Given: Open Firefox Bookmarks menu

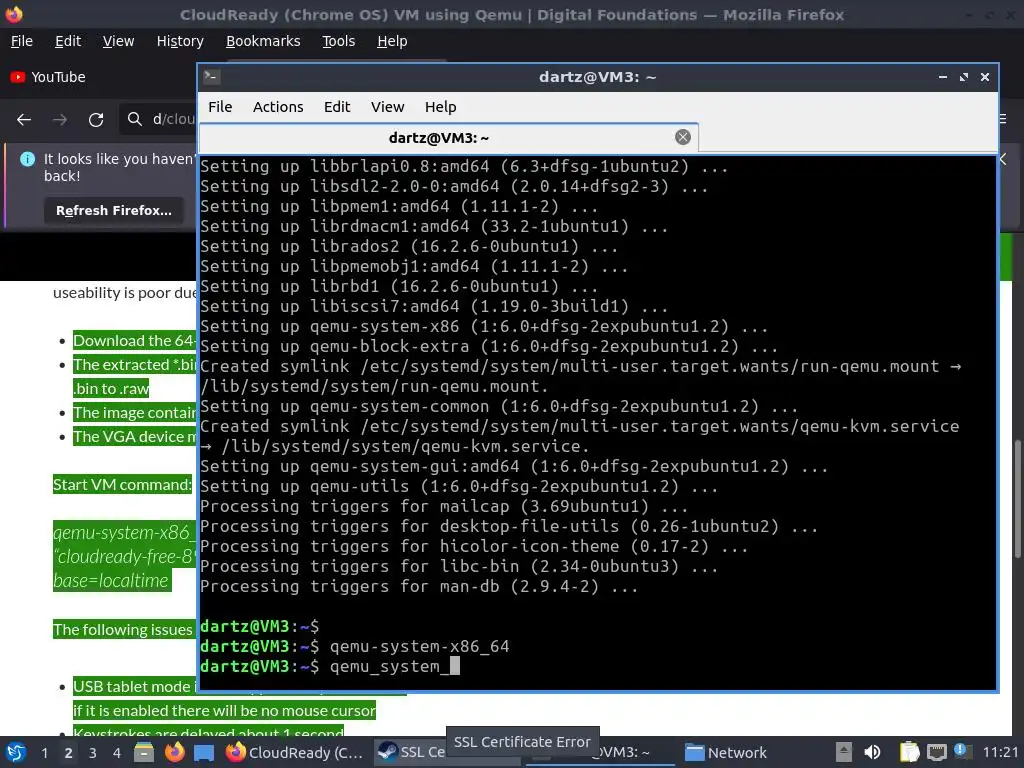Looking at the screenshot, I should point(263,41).
